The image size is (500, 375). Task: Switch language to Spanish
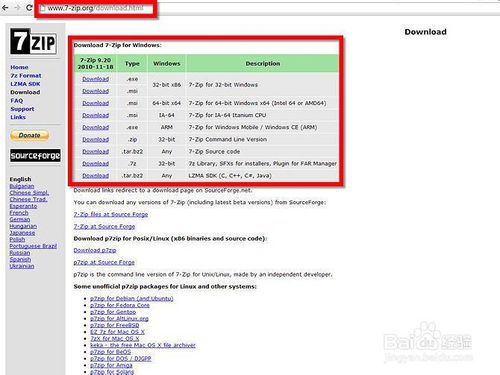20,259
